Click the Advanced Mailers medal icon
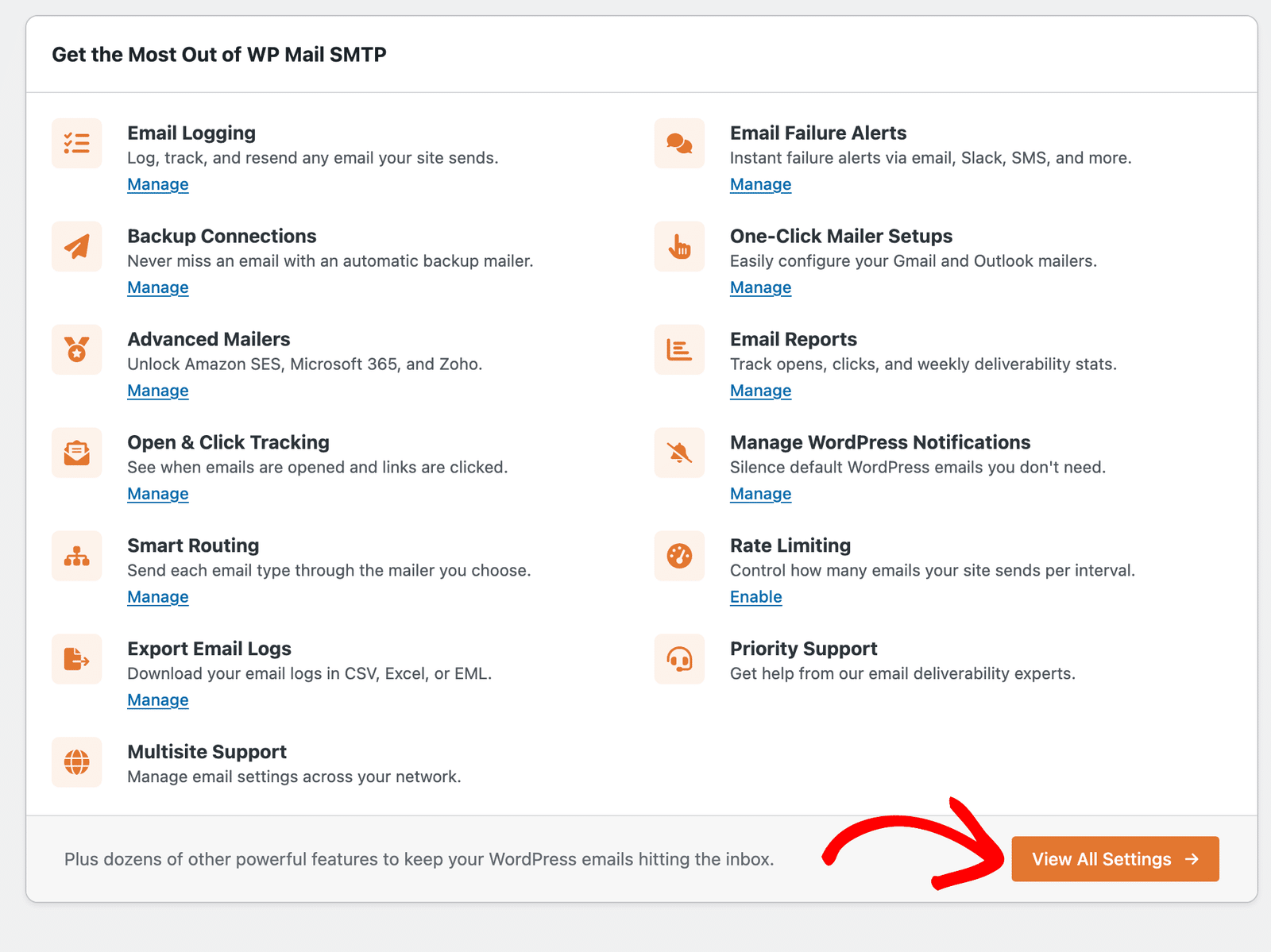Screen dimensions: 1271x952 point(77,349)
